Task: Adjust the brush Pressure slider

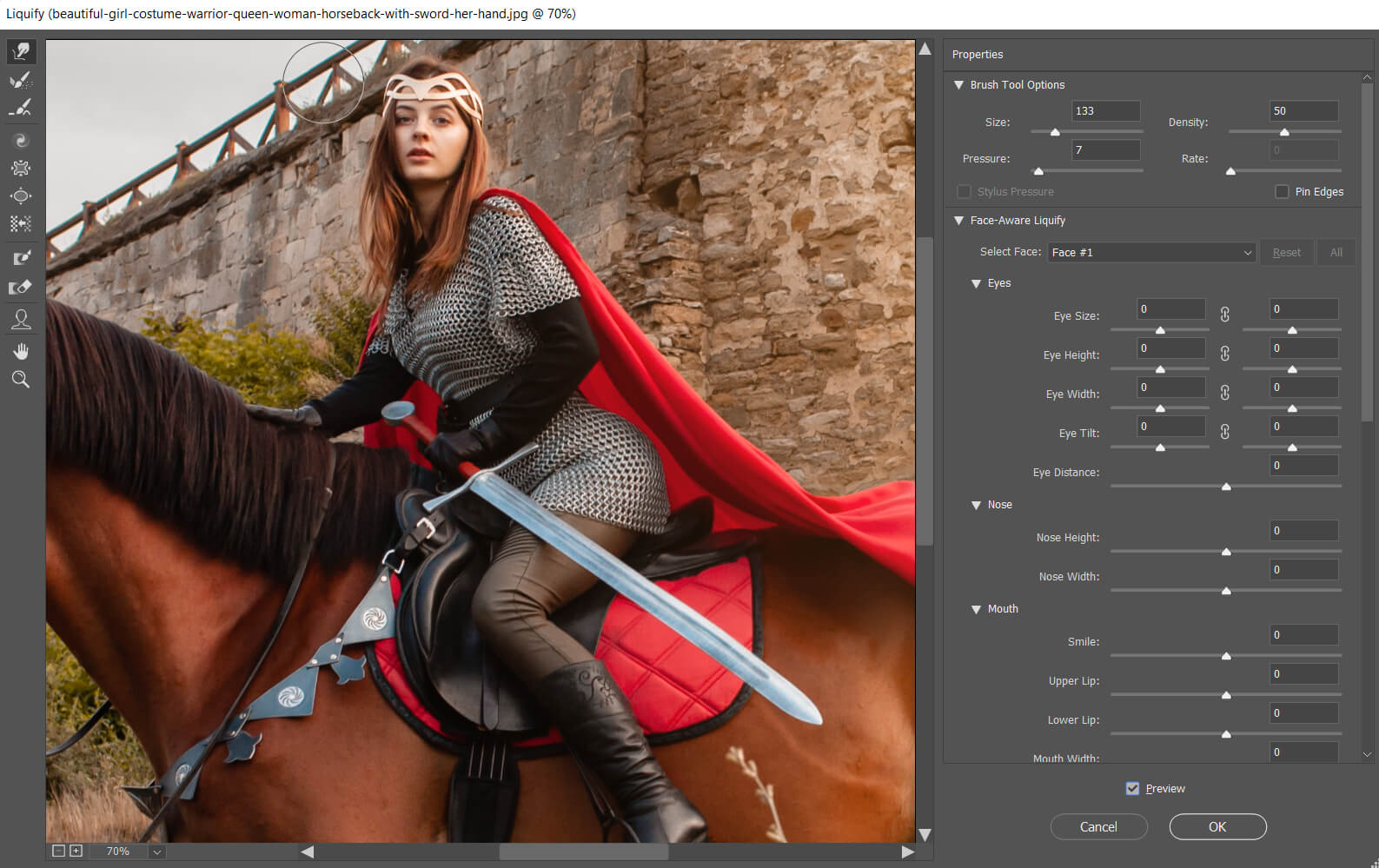Action: pos(1038,171)
